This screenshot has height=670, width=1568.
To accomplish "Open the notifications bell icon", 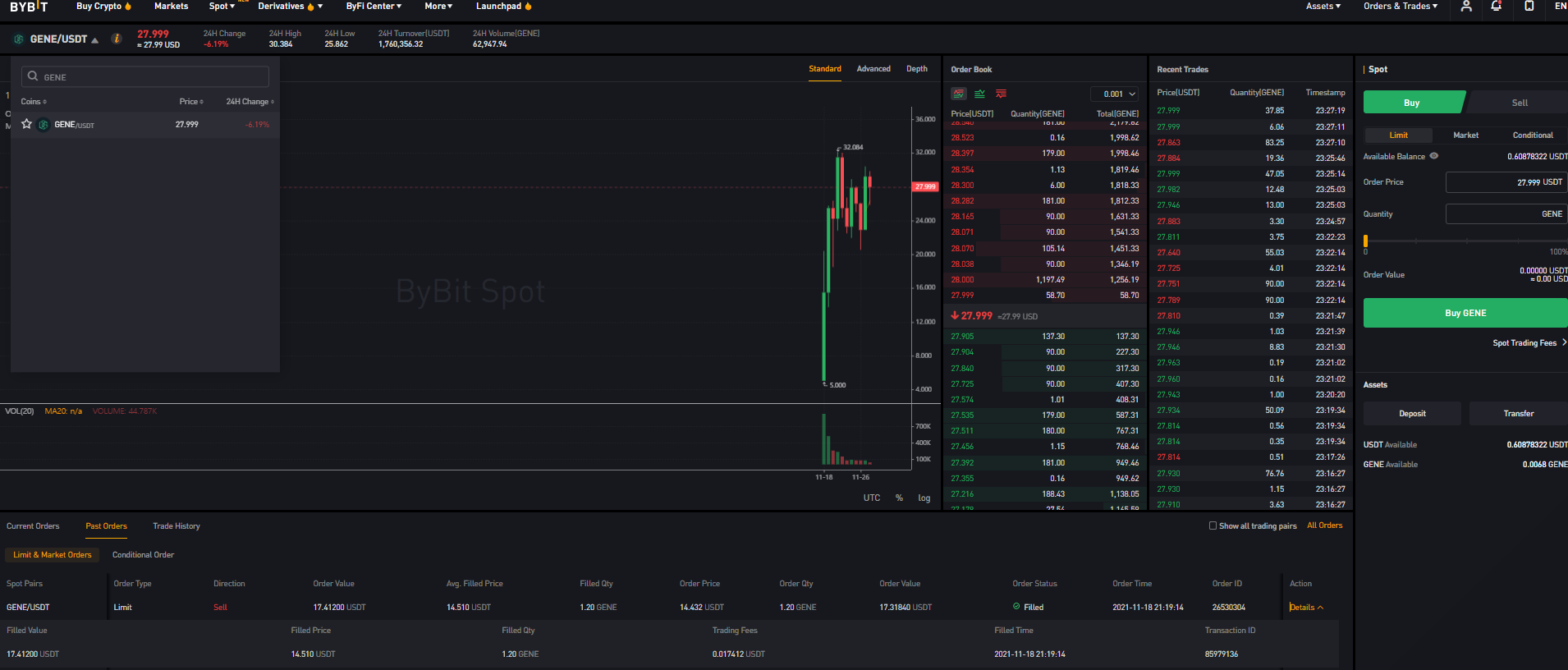I will point(1497,7).
